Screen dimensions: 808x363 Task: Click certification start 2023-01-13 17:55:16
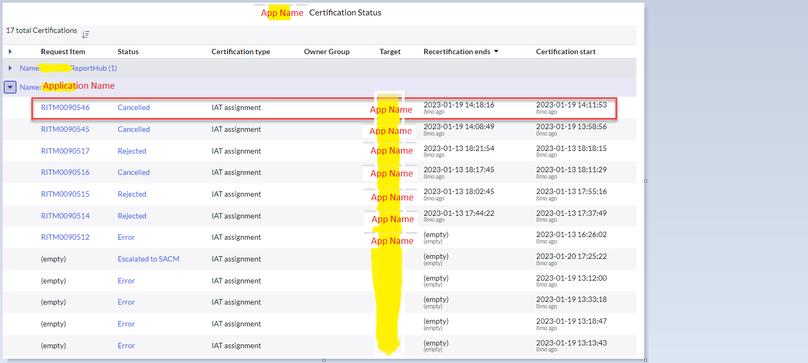click(571, 191)
